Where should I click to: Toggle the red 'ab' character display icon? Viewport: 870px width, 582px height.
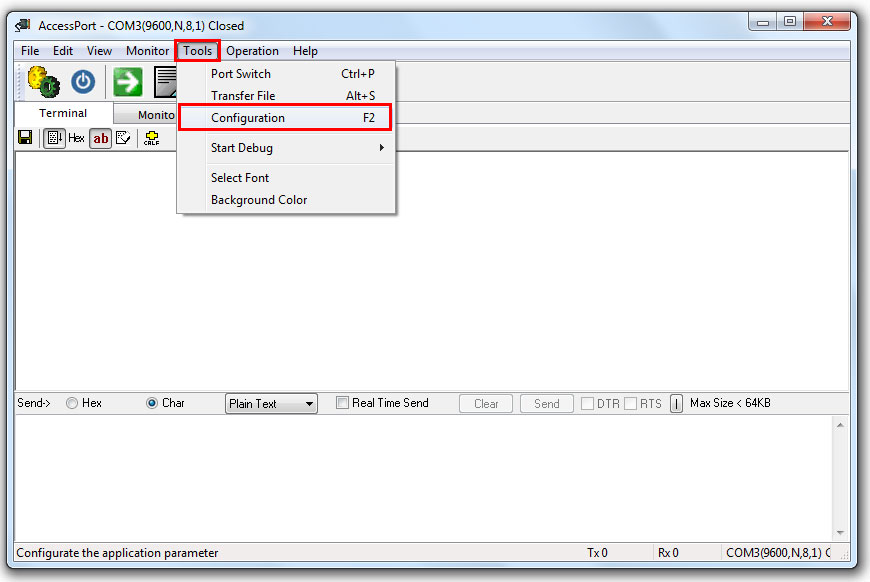coord(100,138)
